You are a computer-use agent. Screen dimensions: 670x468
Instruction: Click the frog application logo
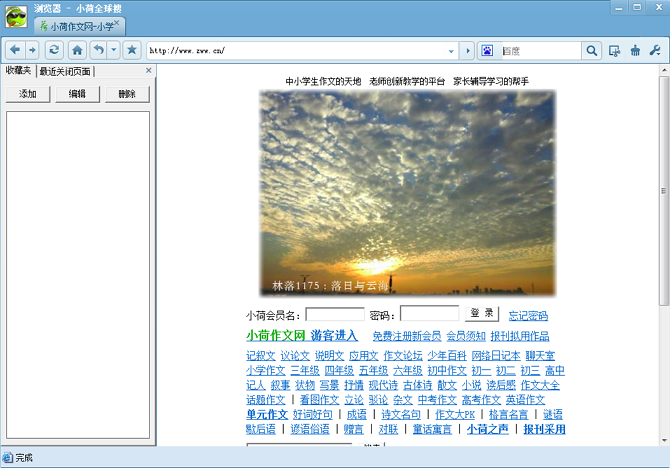[x=16, y=17]
